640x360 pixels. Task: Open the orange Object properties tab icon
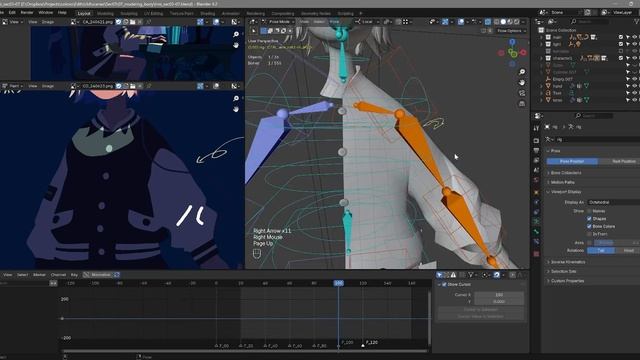coord(536,192)
